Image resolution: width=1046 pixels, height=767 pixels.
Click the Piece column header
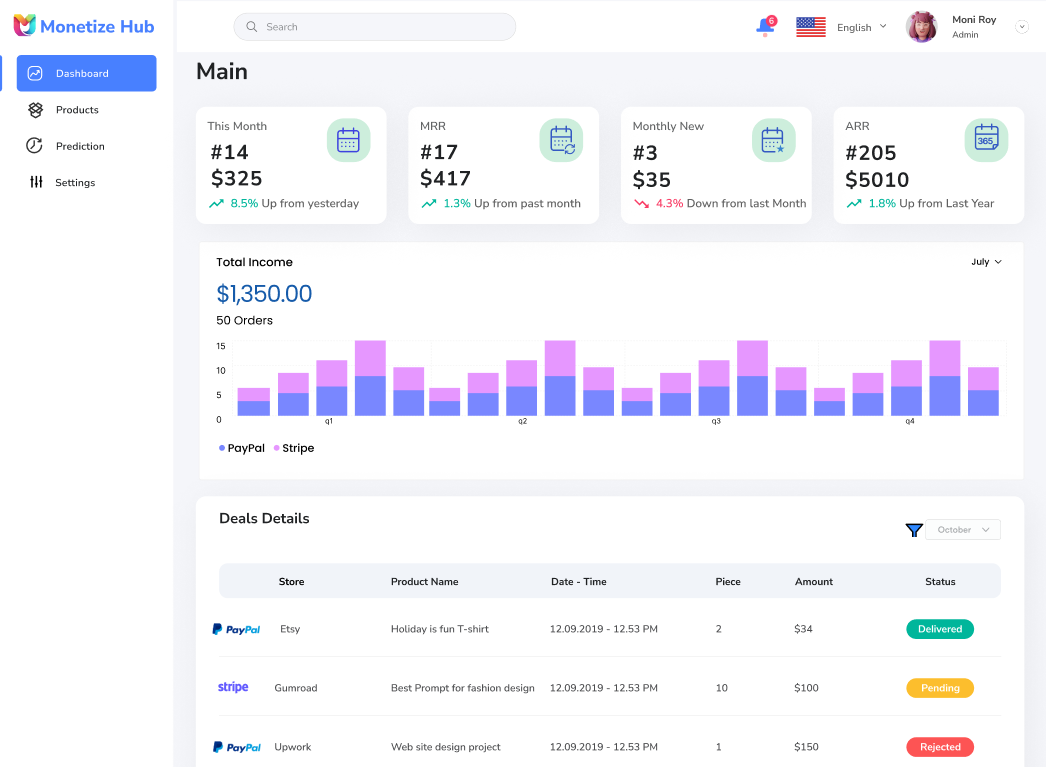pos(728,582)
